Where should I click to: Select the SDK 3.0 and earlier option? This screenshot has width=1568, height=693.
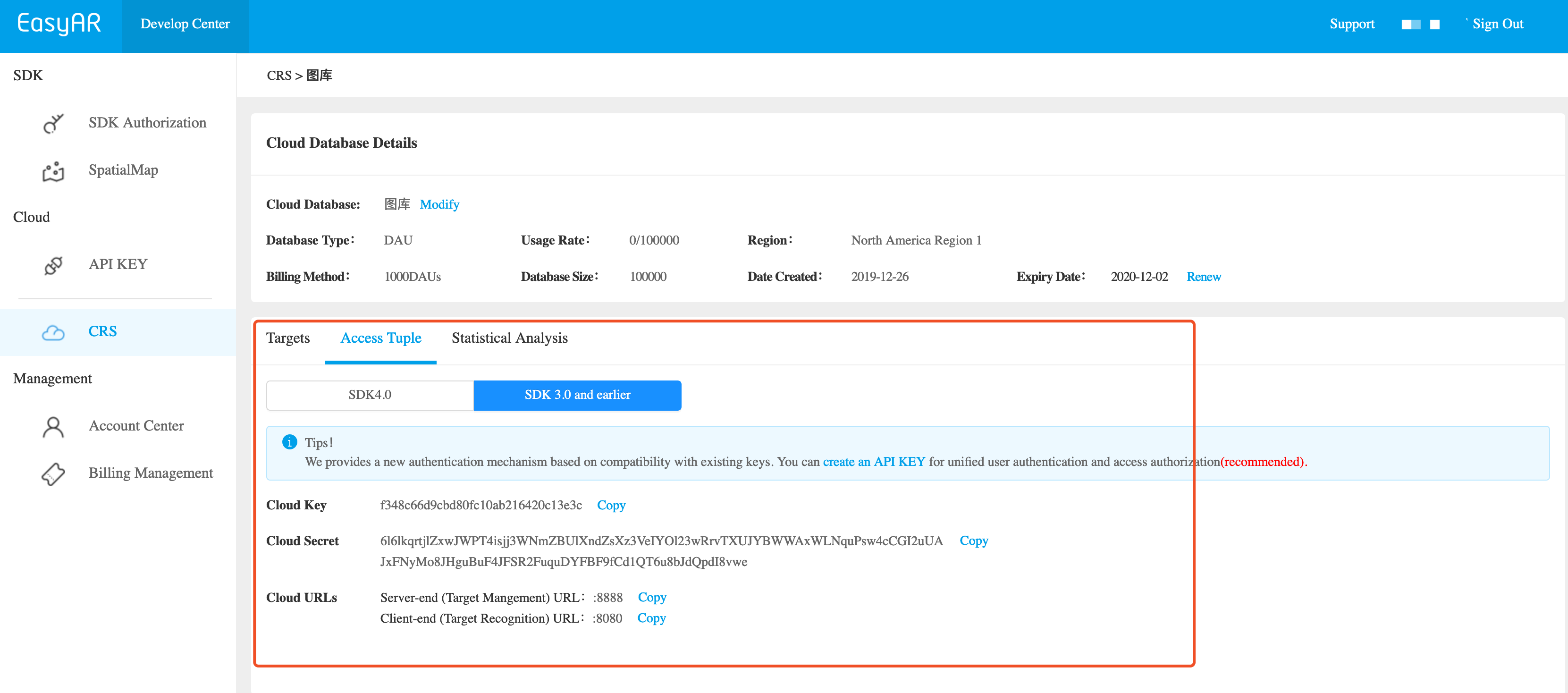577,395
